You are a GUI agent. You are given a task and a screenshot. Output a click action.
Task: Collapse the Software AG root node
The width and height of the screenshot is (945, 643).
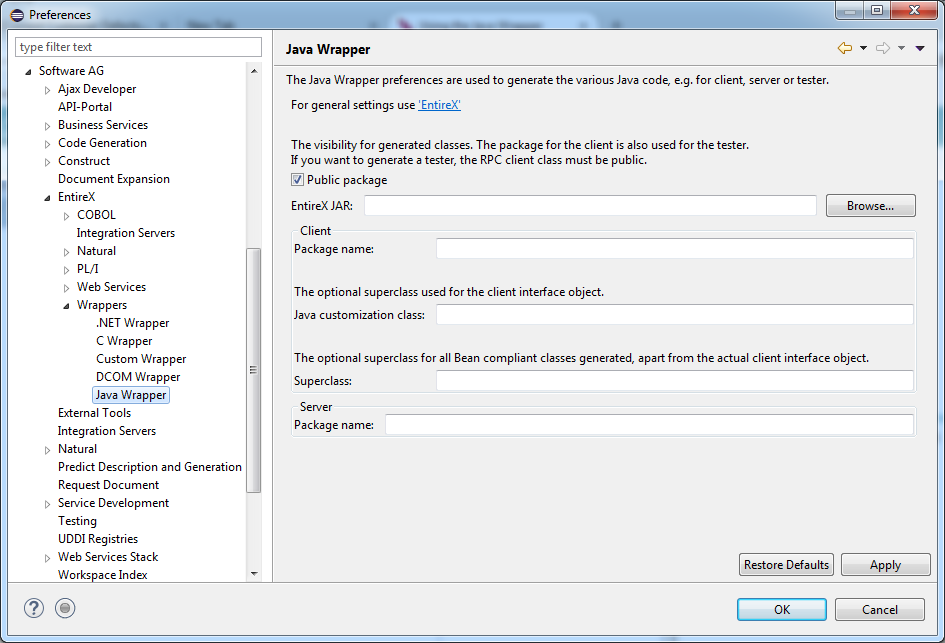coord(28,72)
